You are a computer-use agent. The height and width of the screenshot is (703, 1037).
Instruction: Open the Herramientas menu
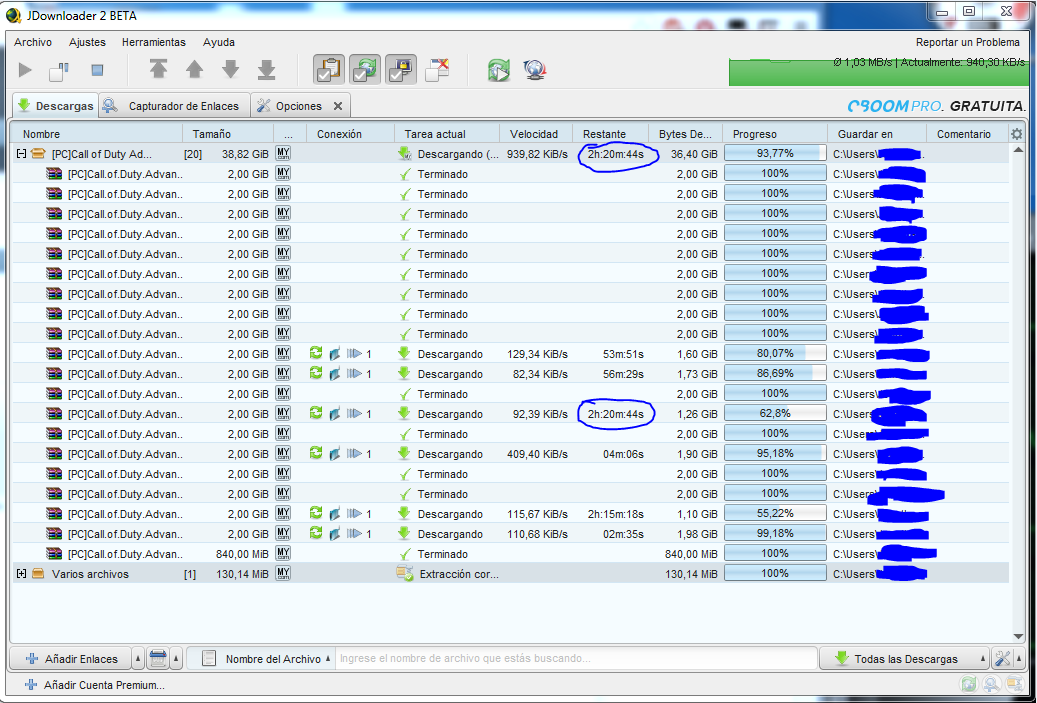coord(153,42)
